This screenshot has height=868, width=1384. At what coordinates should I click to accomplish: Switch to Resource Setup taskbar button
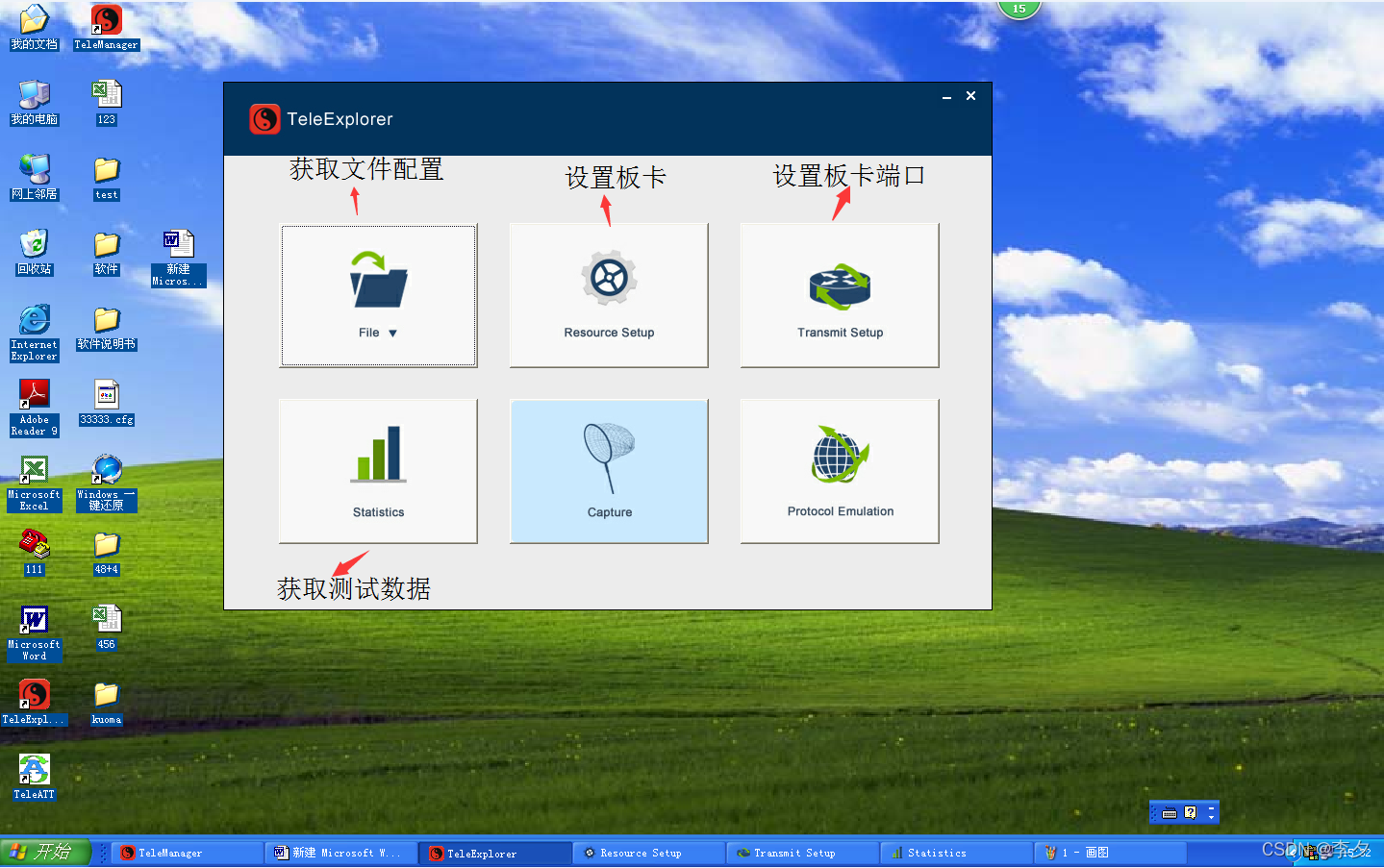pyautogui.click(x=650, y=853)
